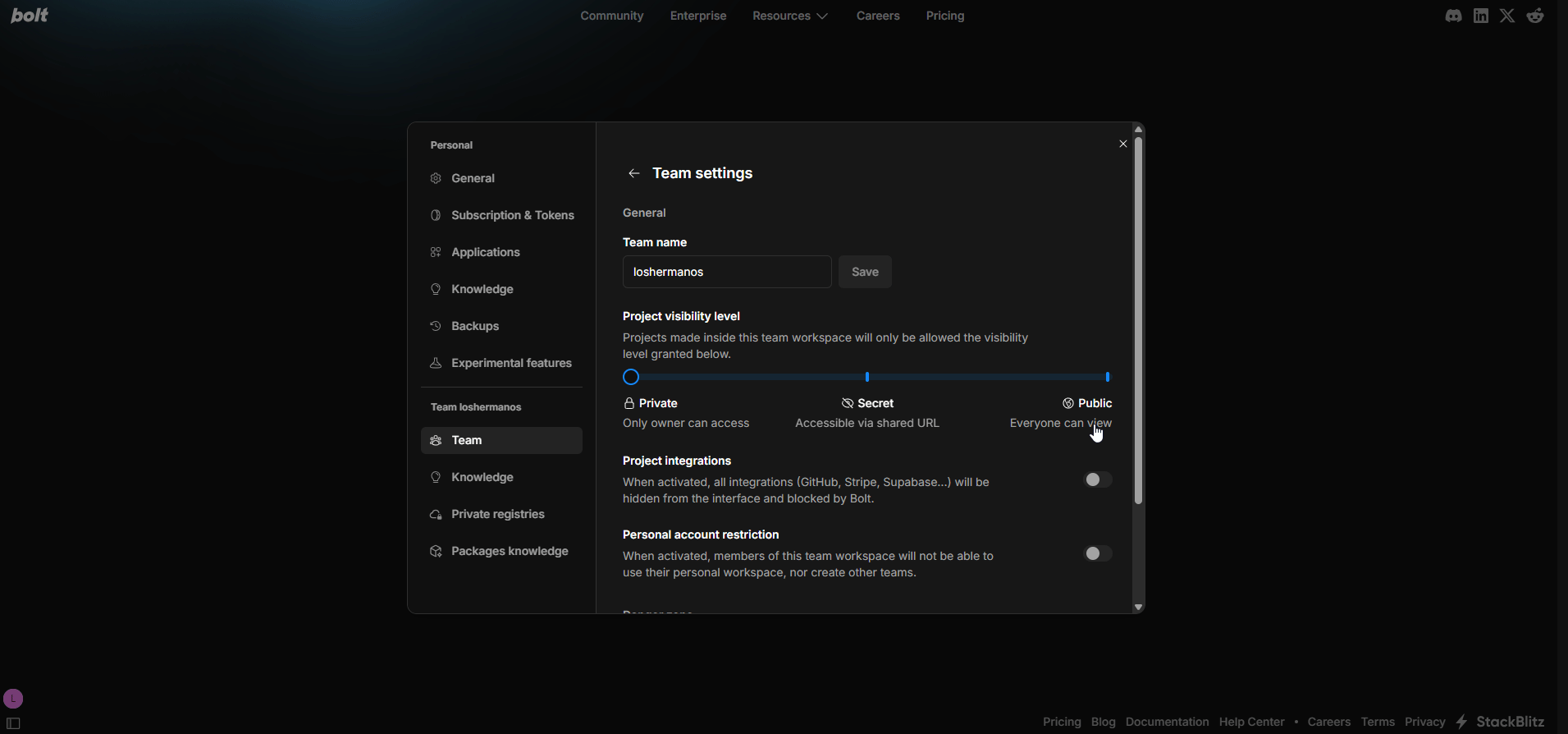Open the Privacy footer link
Image resolution: width=1568 pixels, height=734 pixels.
pos(1425,722)
